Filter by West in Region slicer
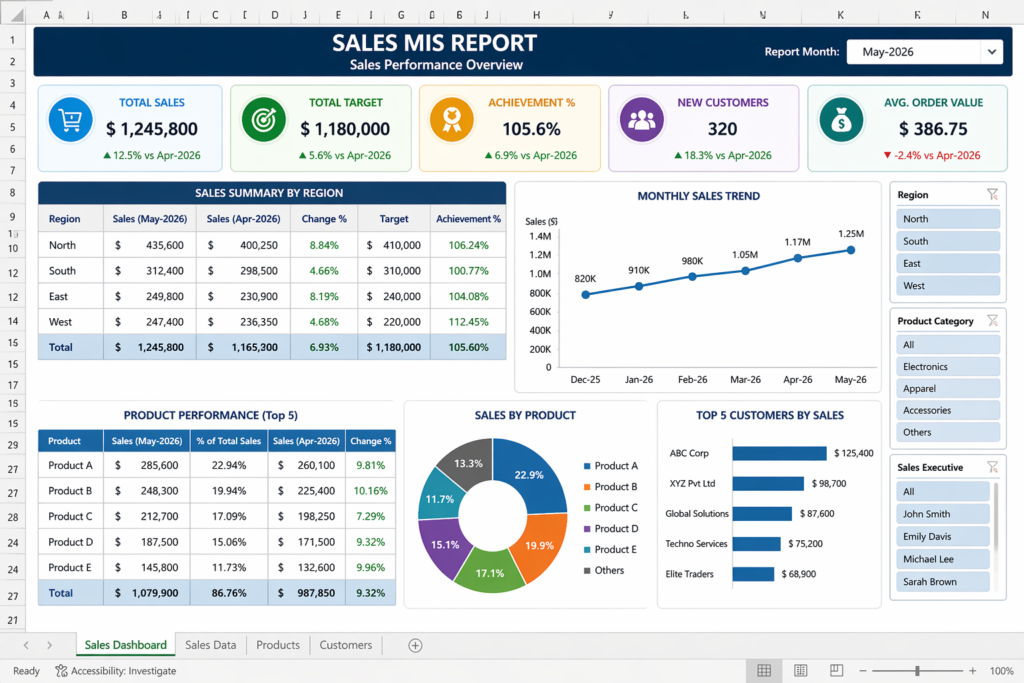 point(948,285)
